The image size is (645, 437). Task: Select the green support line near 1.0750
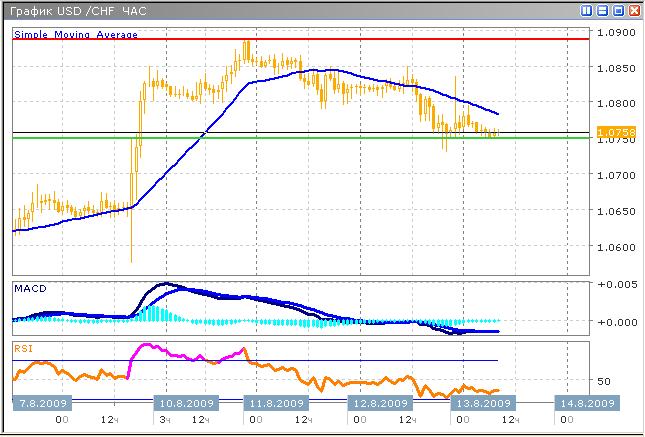tap(300, 138)
